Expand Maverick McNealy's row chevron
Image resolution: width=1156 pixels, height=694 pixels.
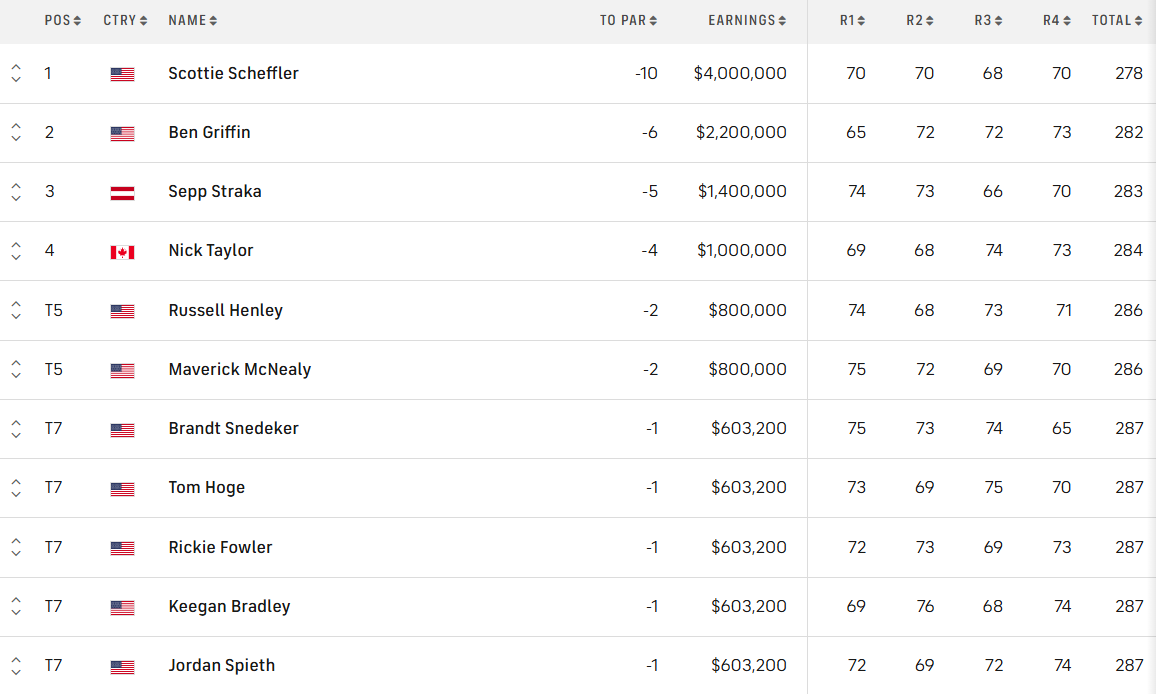coord(16,370)
